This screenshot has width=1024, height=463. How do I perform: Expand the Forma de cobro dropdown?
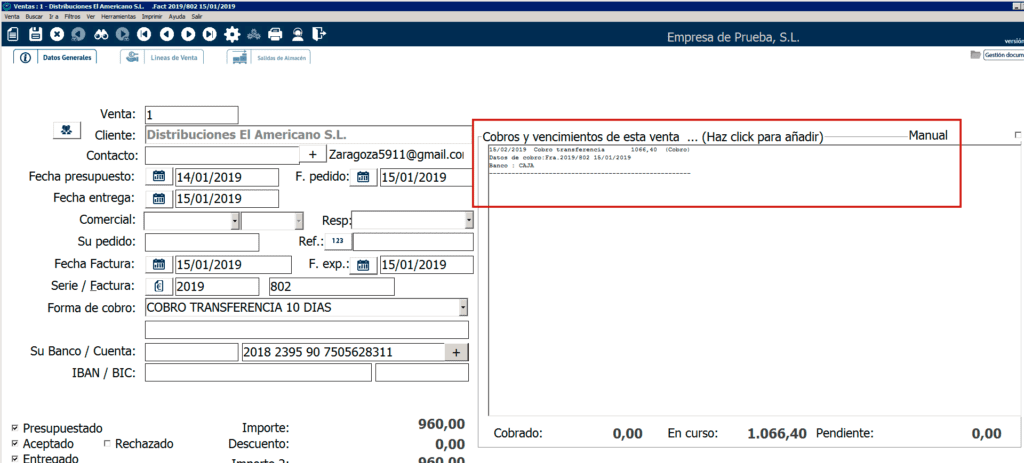tap(463, 307)
